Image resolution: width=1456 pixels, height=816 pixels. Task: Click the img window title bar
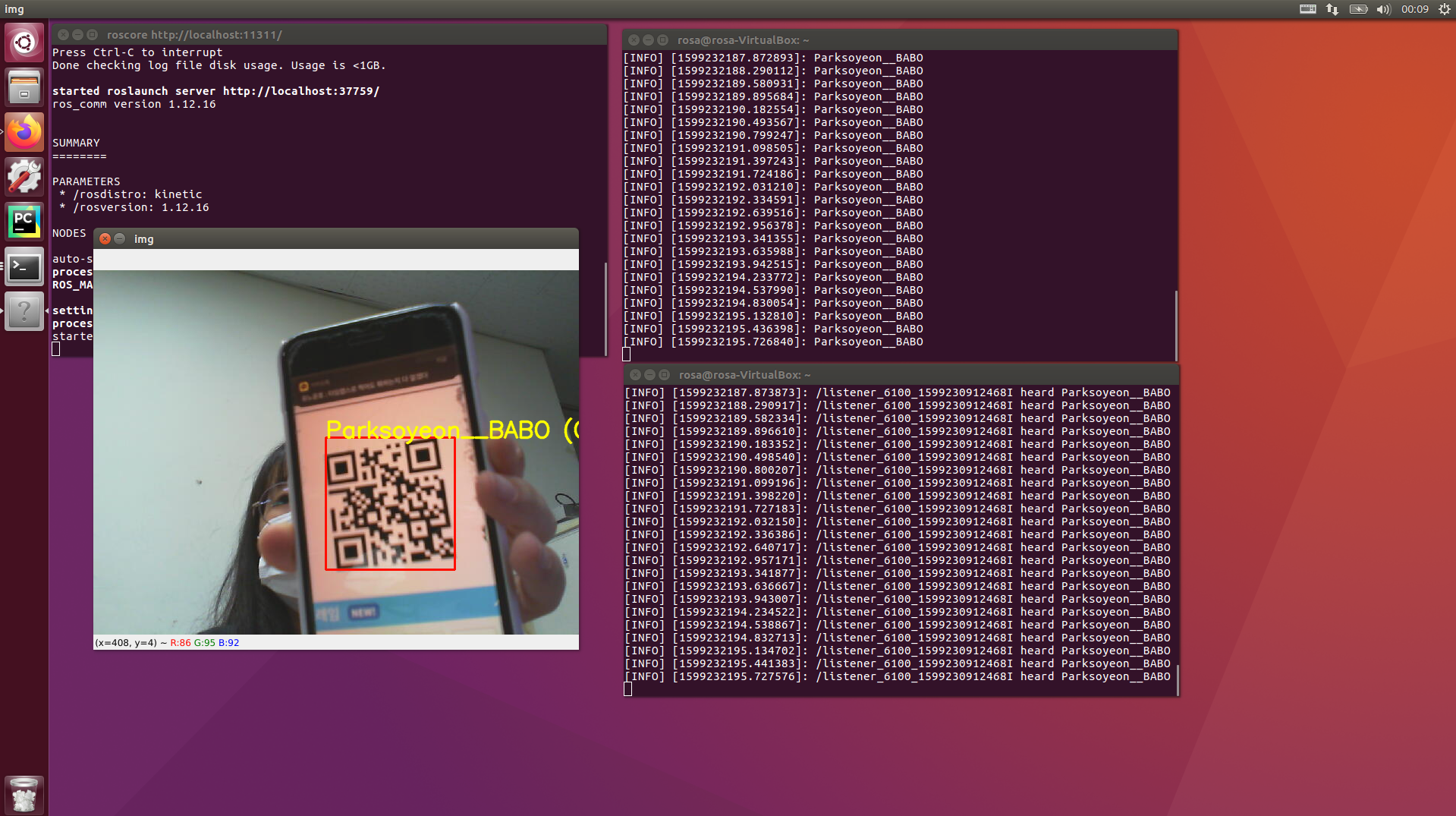(336, 238)
